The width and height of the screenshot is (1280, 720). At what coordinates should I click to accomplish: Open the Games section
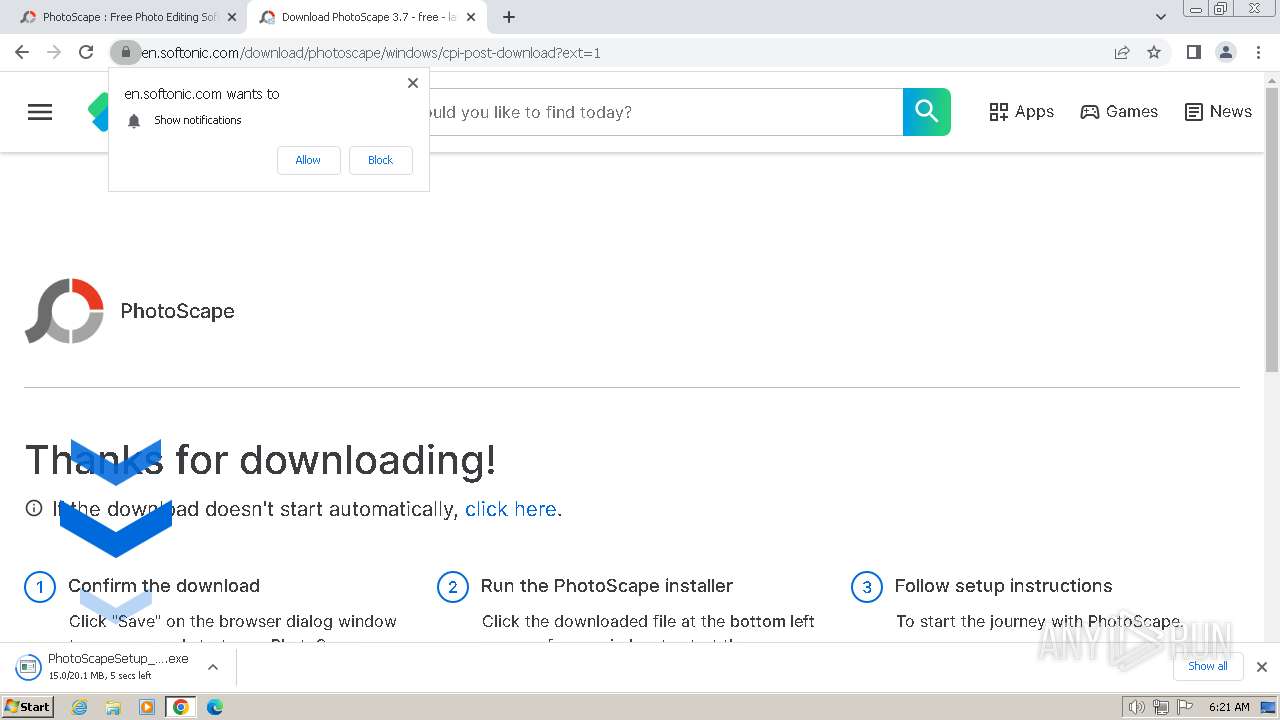(x=1119, y=112)
